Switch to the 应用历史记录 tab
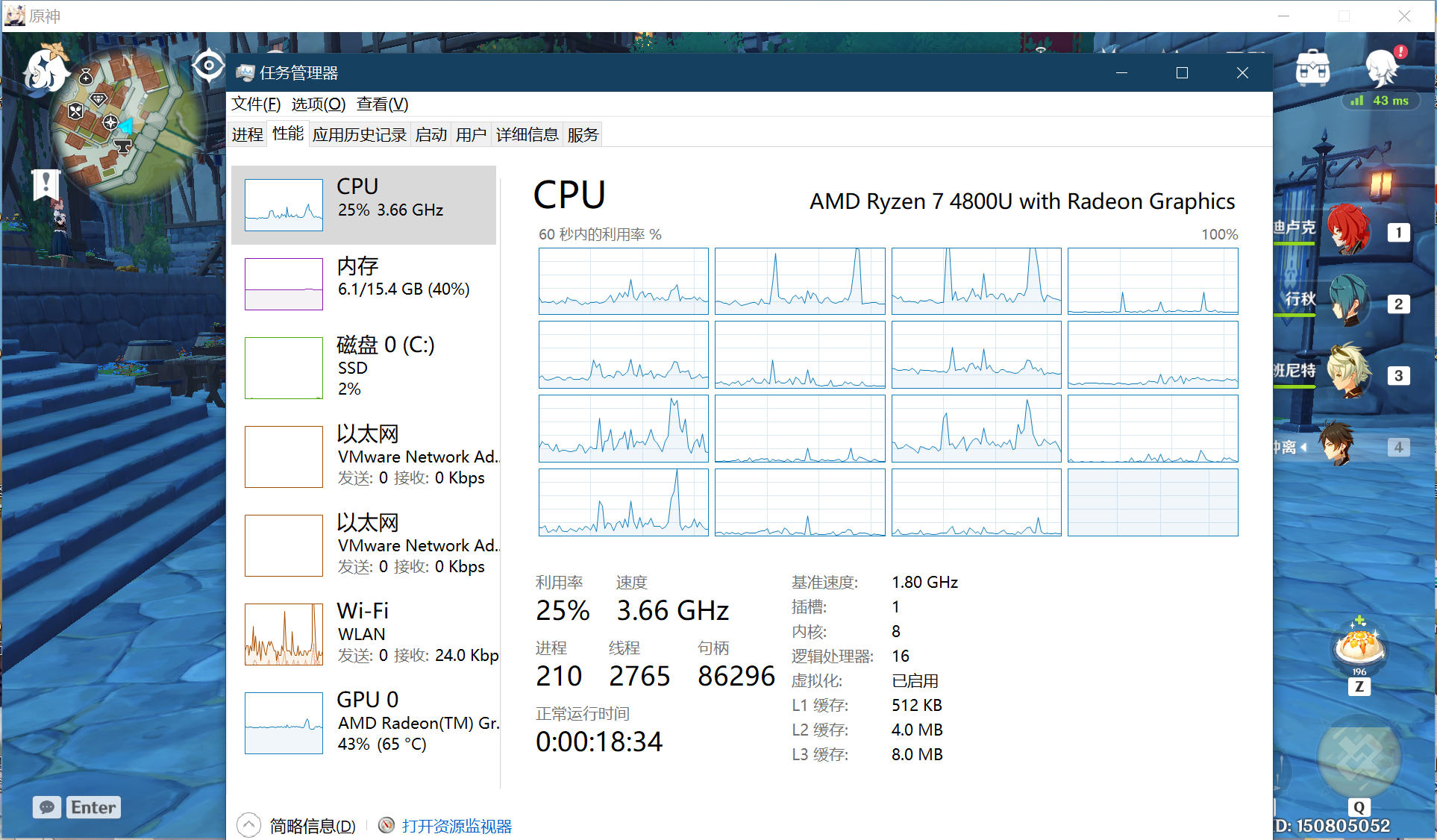This screenshot has height=840, width=1437. click(x=360, y=134)
